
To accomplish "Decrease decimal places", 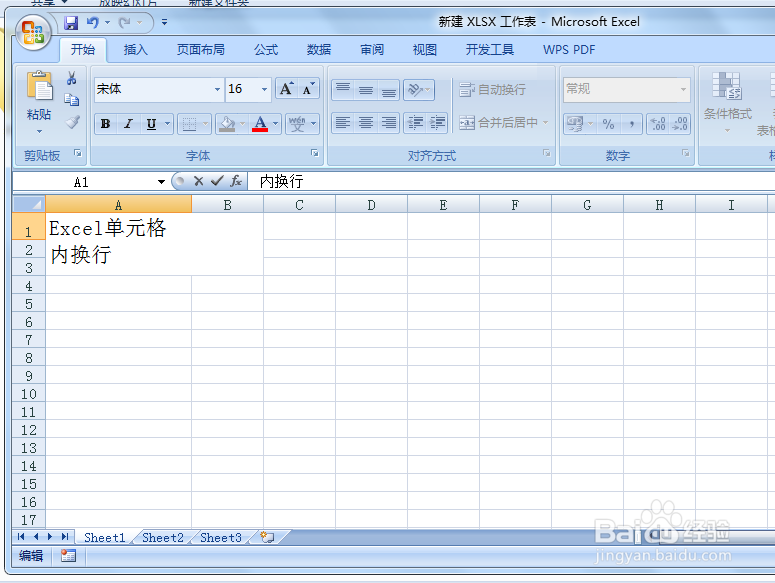I will click(x=680, y=124).
